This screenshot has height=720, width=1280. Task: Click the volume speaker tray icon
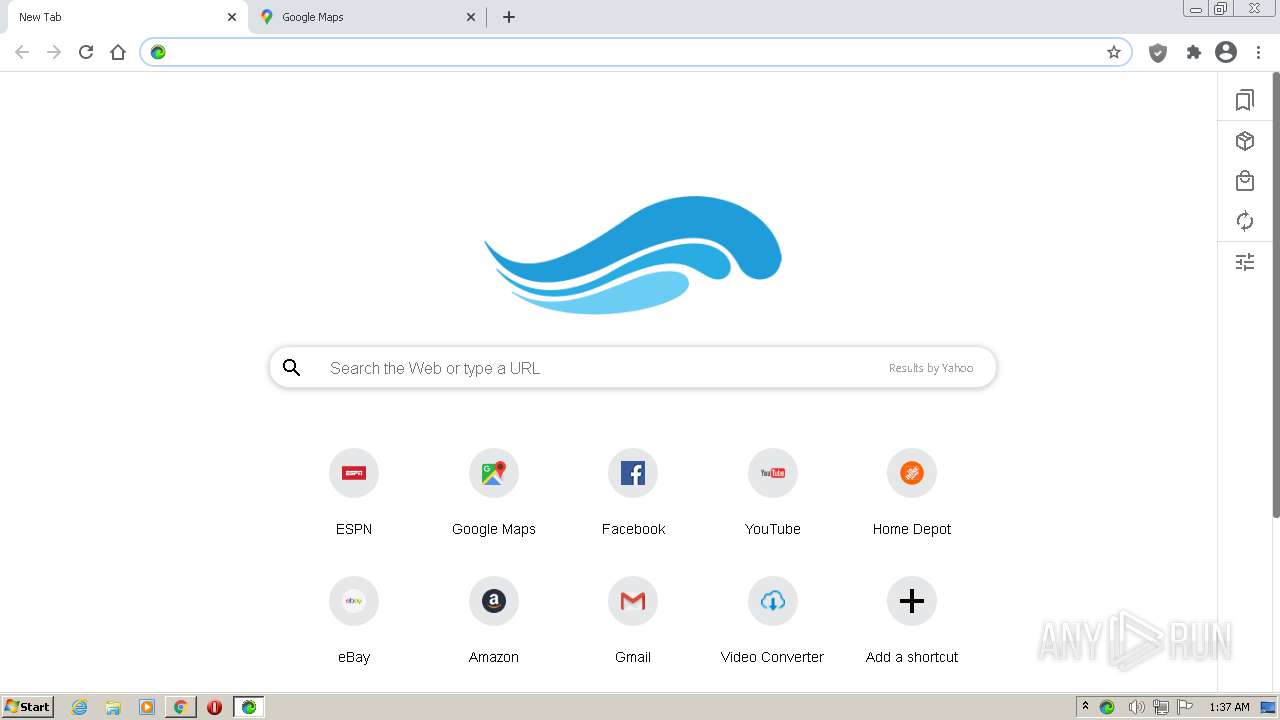[x=1136, y=707]
